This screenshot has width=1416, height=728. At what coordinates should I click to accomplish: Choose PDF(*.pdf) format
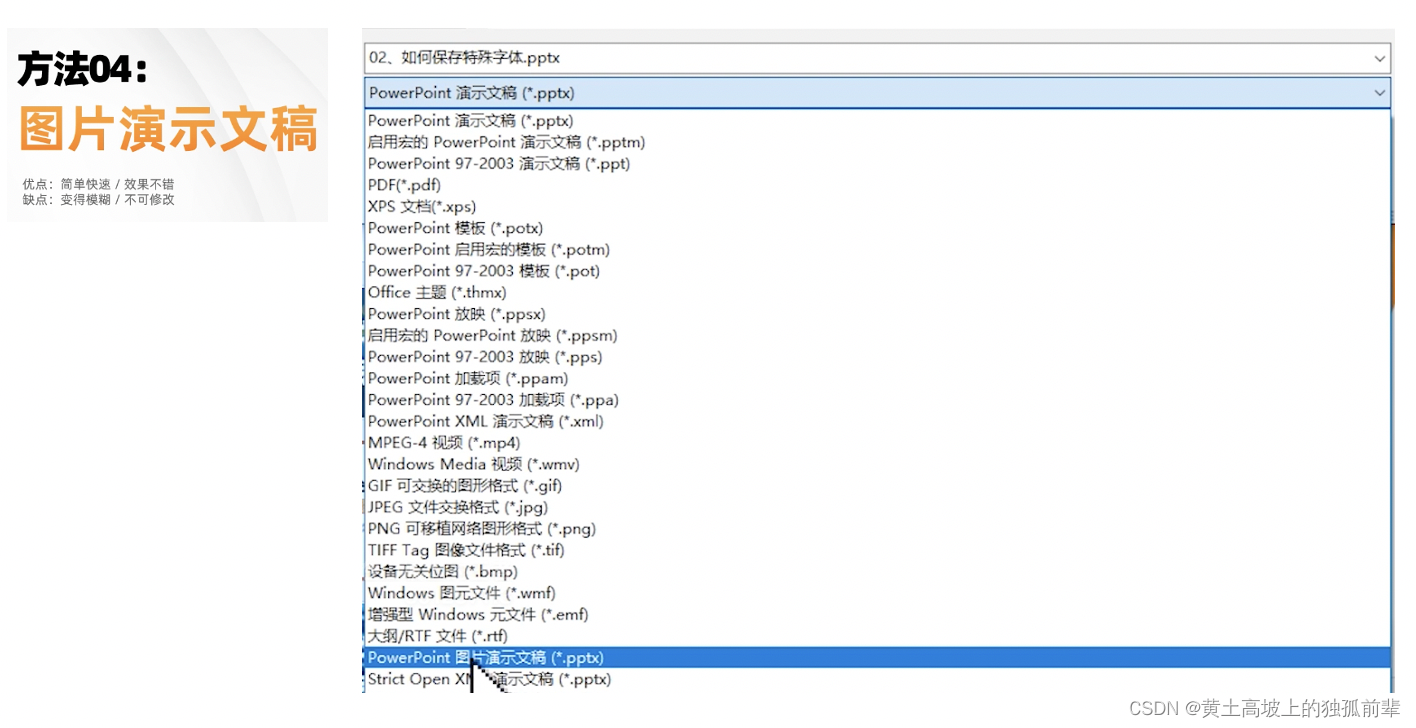[x=877, y=185]
